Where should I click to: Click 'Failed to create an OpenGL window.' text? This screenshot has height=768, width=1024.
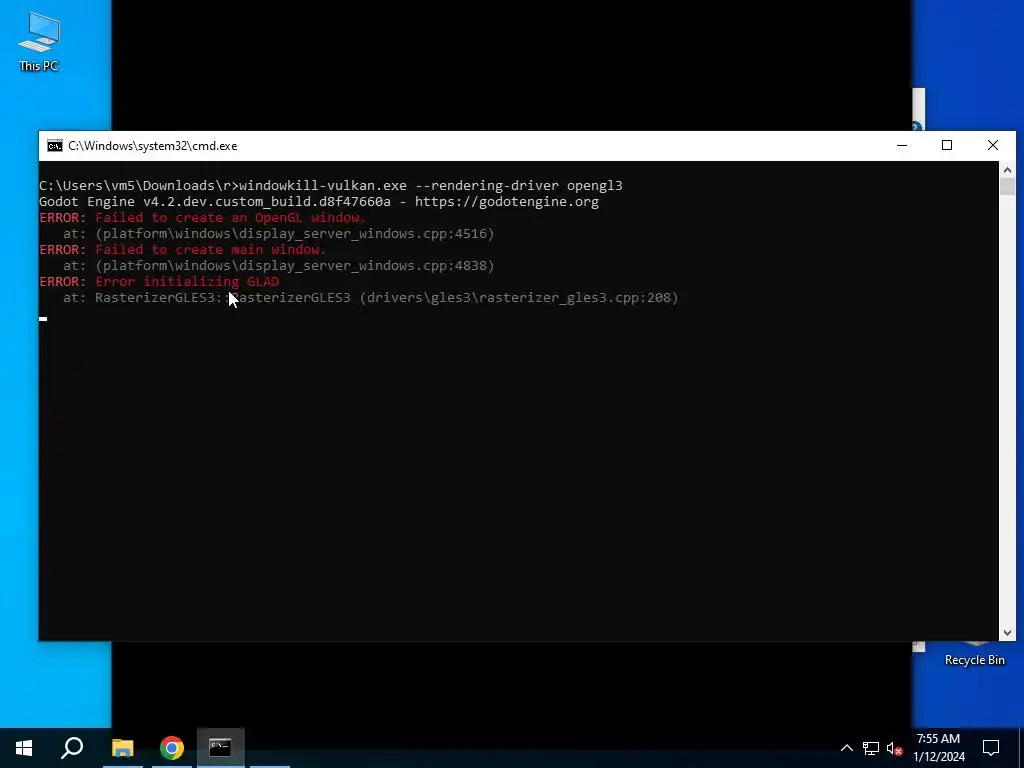pos(231,217)
